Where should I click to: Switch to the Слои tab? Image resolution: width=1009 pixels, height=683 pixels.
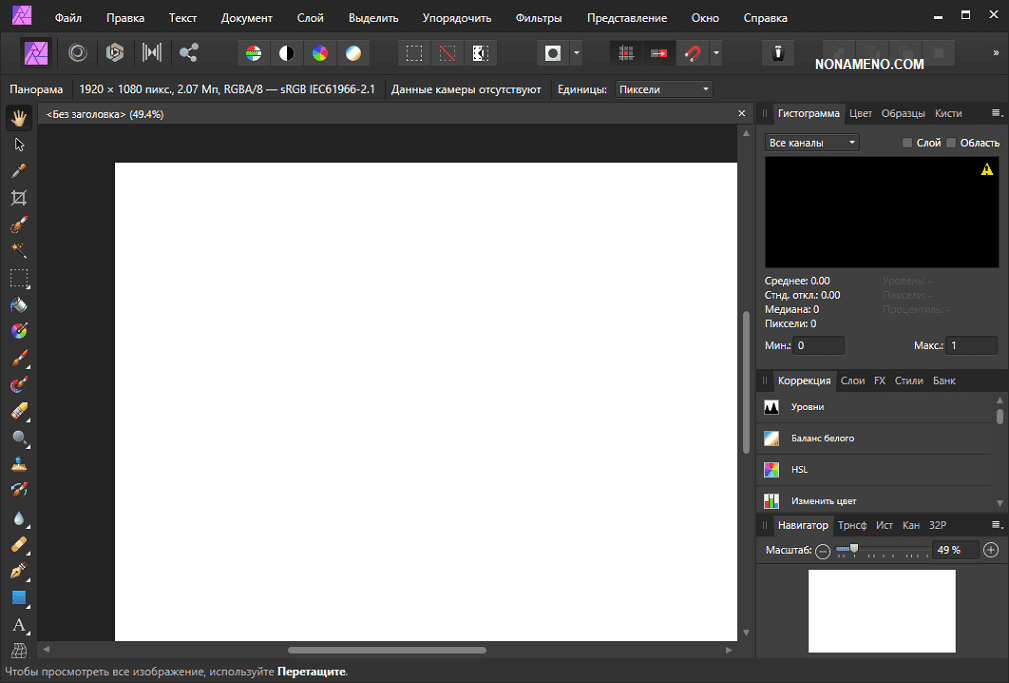852,381
